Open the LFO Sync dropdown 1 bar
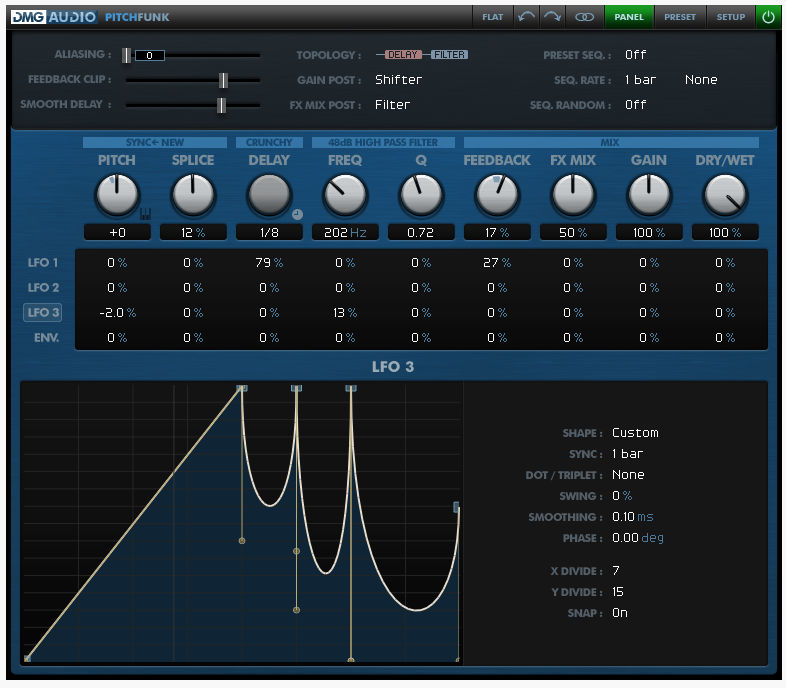 click(627, 454)
